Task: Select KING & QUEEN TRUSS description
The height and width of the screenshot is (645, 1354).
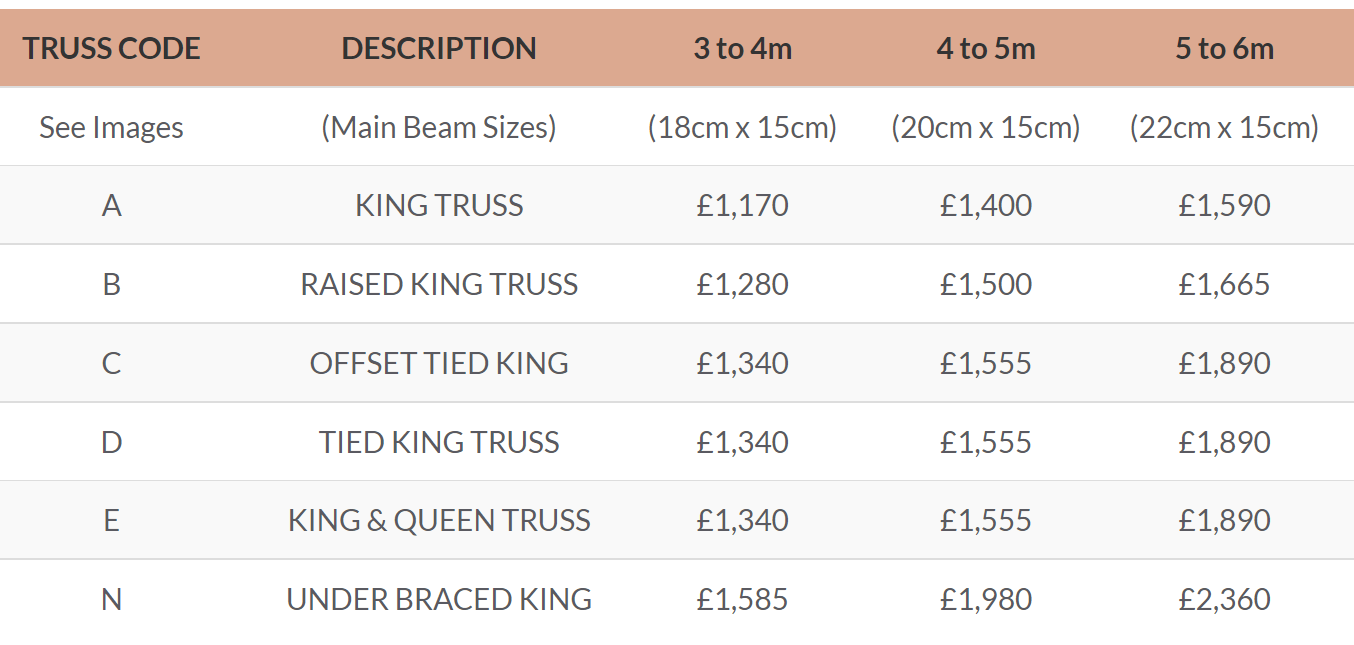Action: coord(439,520)
